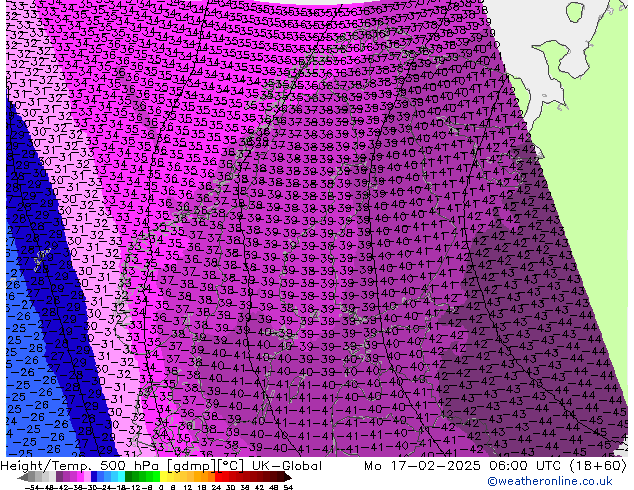Screen dimensions: 634x490
Task: Select the '(18+60)' forecast run label
Action: [599, 466]
